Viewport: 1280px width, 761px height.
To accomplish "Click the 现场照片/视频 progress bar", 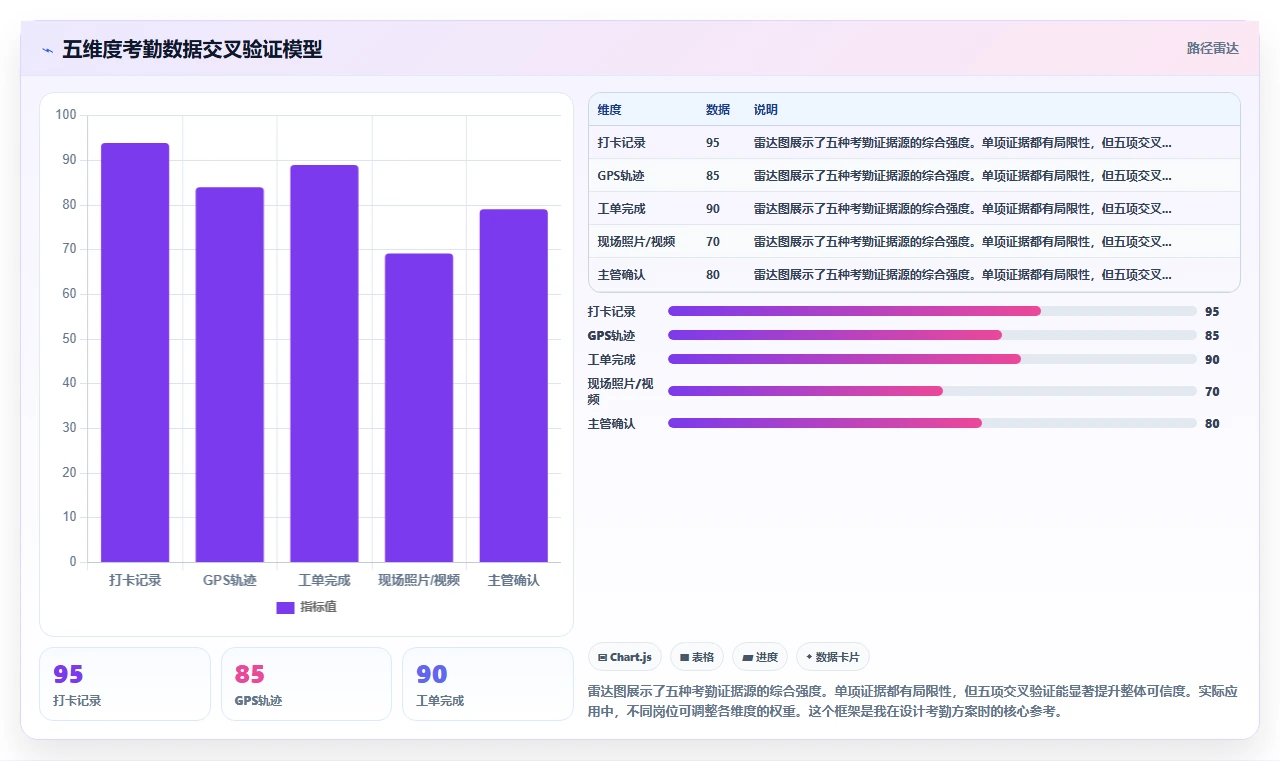I will (x=932, y=391).
